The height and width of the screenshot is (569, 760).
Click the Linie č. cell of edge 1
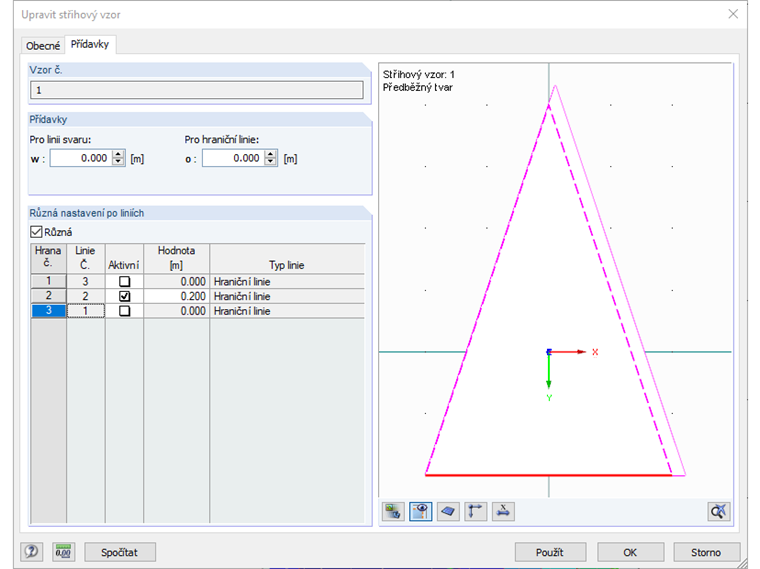coord(85,281)
